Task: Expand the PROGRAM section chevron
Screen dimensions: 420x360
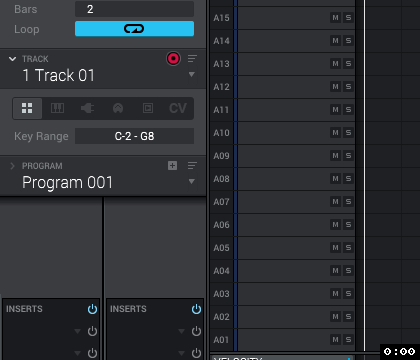Action: pyautogui.click(x=12, y=166)
